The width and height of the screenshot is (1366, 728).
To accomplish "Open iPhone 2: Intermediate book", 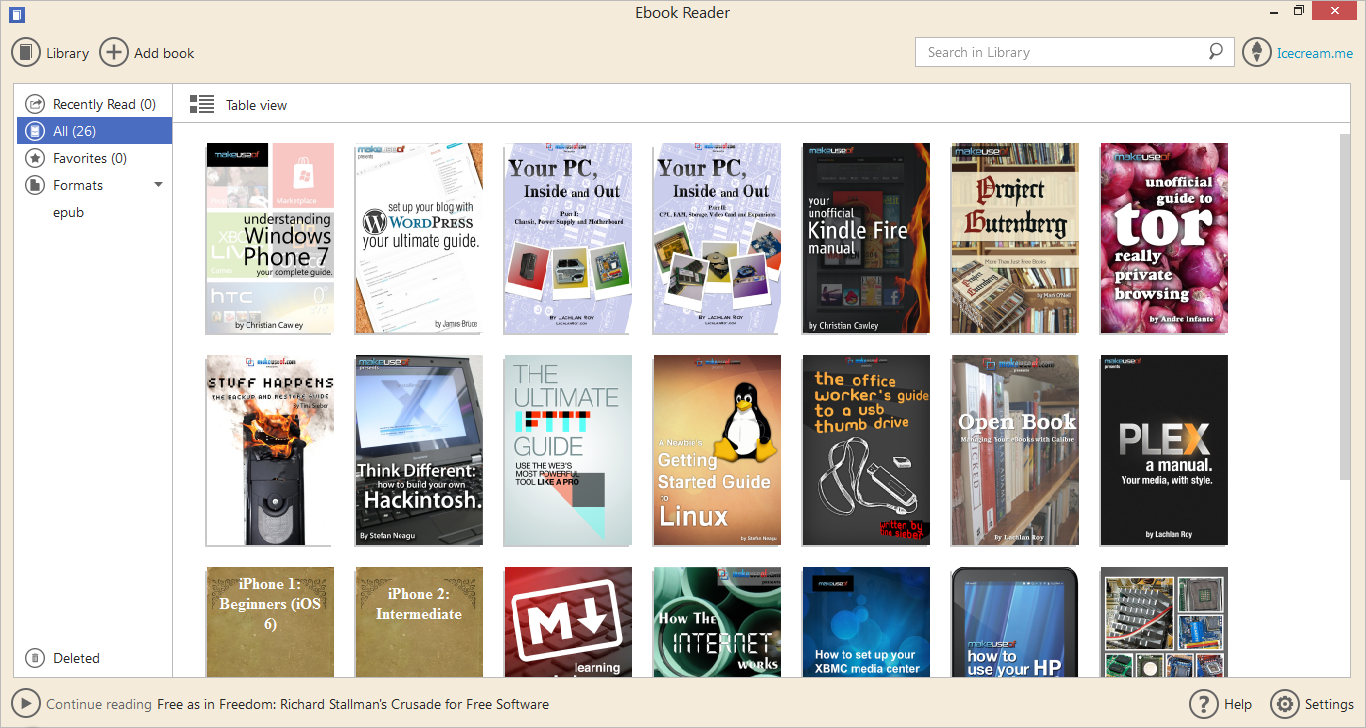I will (x=419, y=622).
